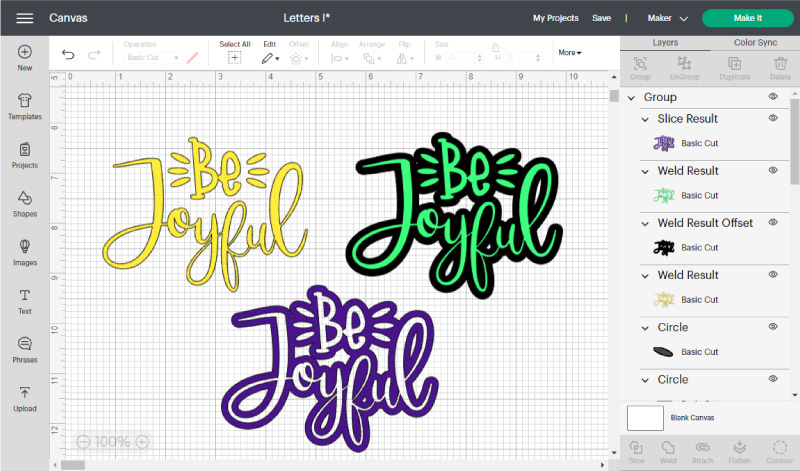
Task: Toggle visibility of Weld Result Offset layer
Action: pyautogui.click(x=773, y=222)
